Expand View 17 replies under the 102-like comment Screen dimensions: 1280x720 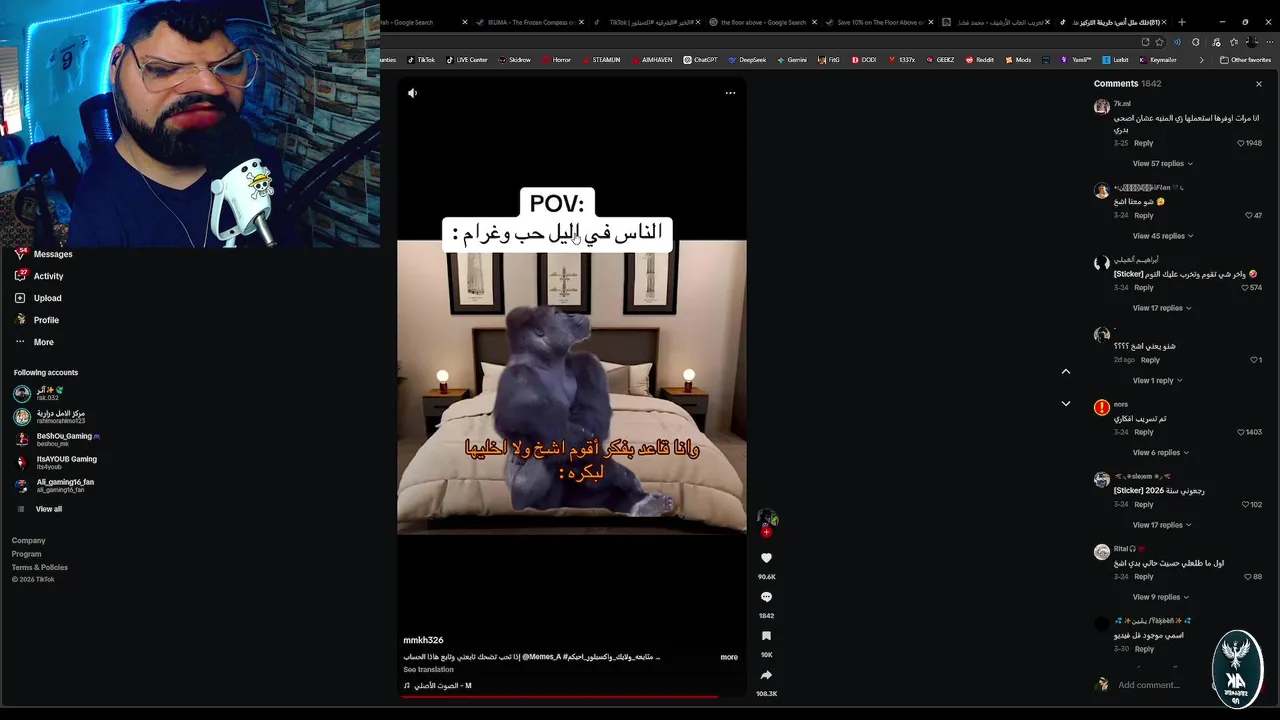(x=1162, y=525)
